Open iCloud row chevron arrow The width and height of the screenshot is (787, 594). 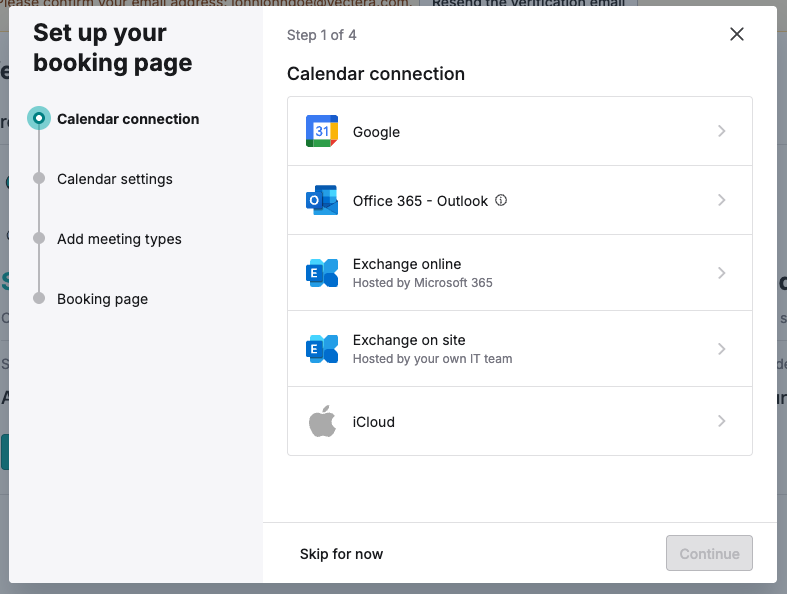721,421
